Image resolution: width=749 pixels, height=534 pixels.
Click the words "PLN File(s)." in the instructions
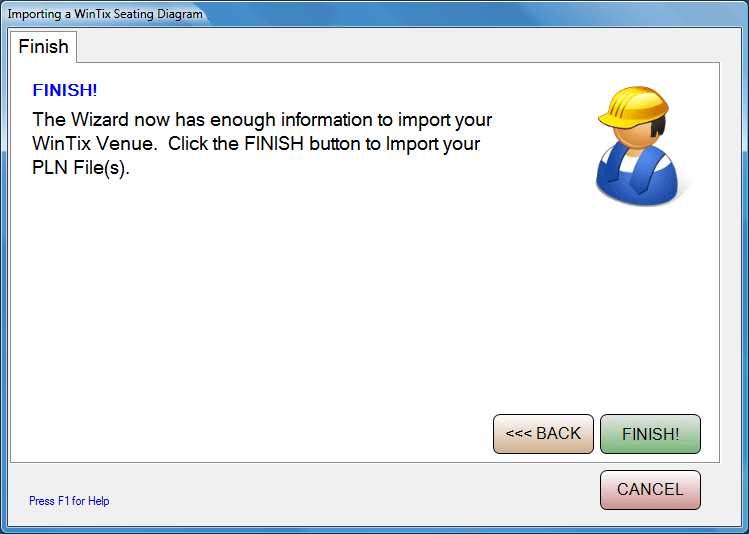tap(81, 168)
